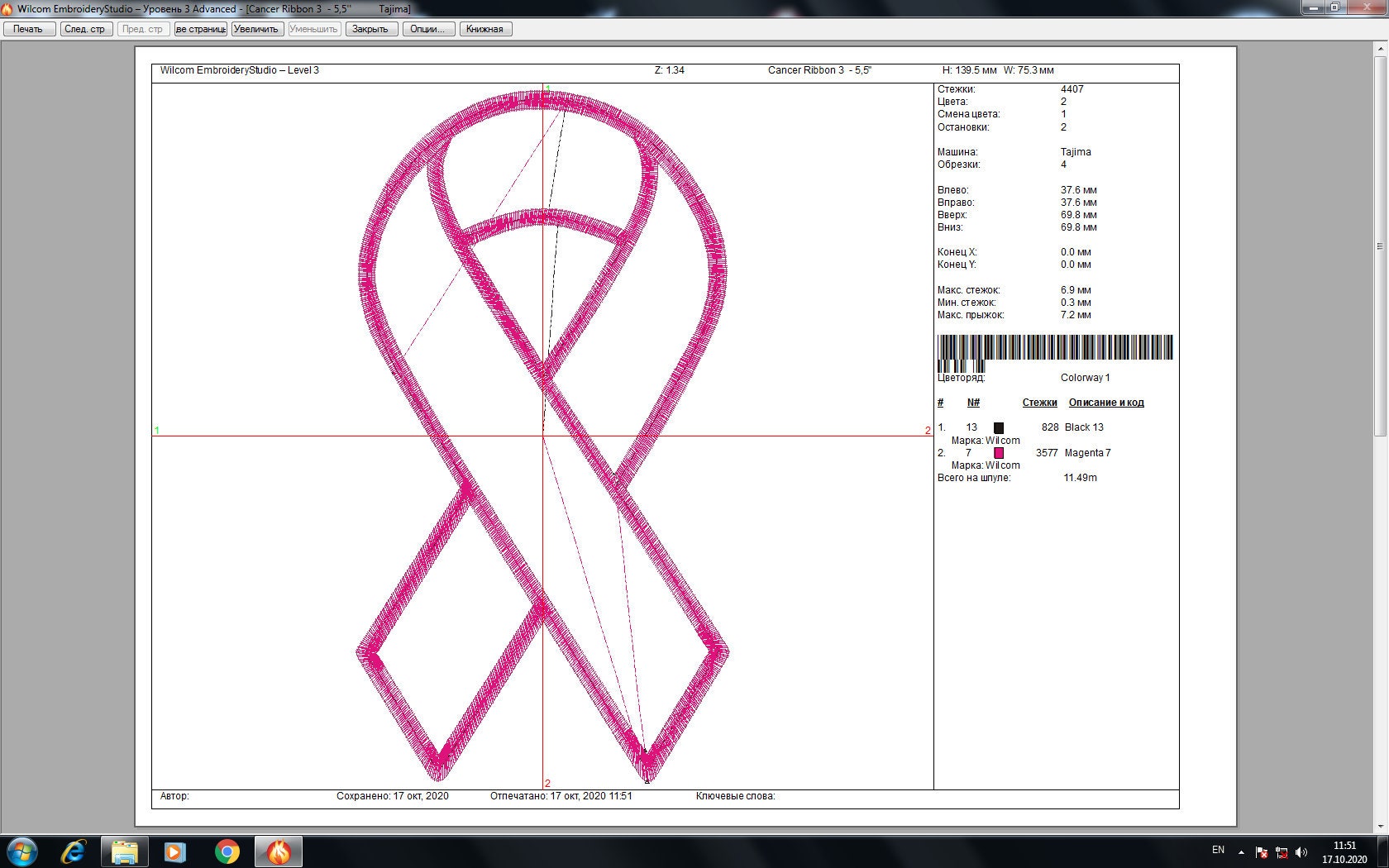Switch to portrait with Книжная button
Viewport: 1389px width, 868px height.
485,28
